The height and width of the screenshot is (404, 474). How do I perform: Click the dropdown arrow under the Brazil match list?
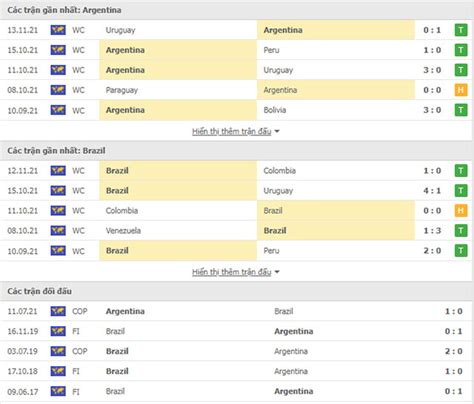pyautogui.click(x=277, y=272)
